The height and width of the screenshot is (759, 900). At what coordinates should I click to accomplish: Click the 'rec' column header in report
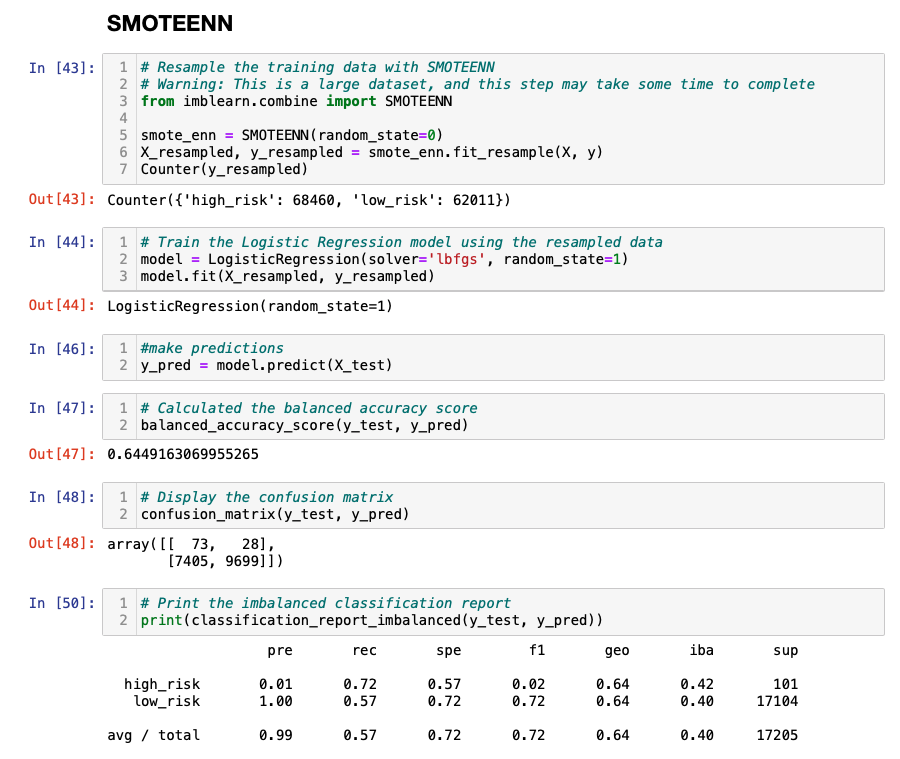[x=364, y=650]
